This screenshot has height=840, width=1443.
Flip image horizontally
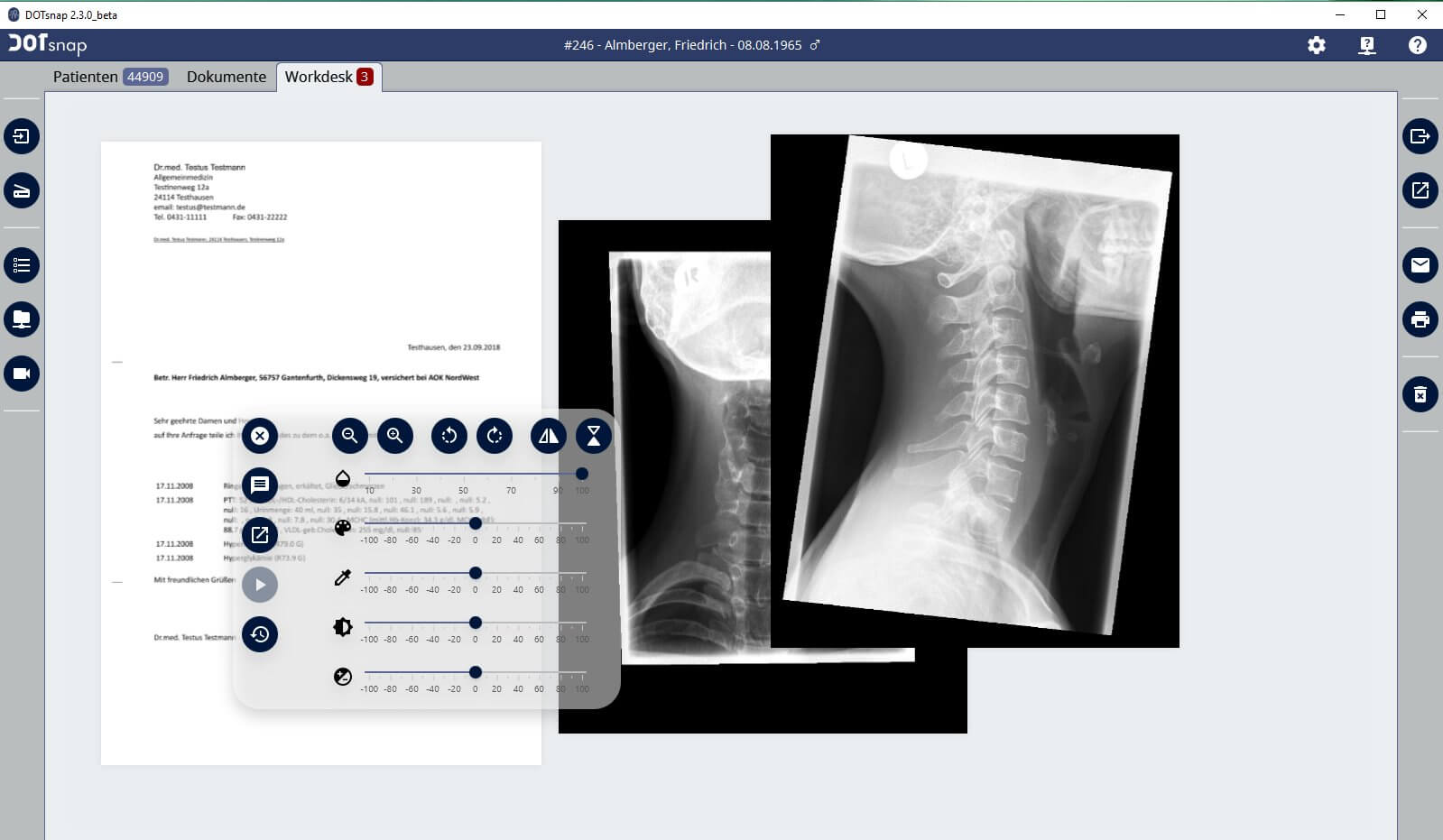tap(548, 436)
